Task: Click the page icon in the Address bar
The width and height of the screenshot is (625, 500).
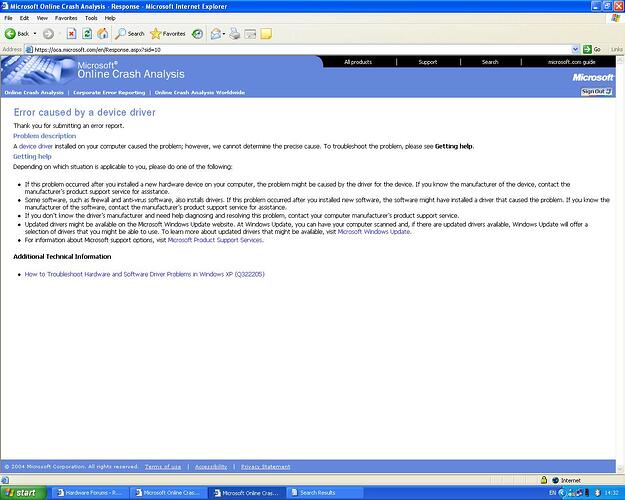Action: [29, 49]
